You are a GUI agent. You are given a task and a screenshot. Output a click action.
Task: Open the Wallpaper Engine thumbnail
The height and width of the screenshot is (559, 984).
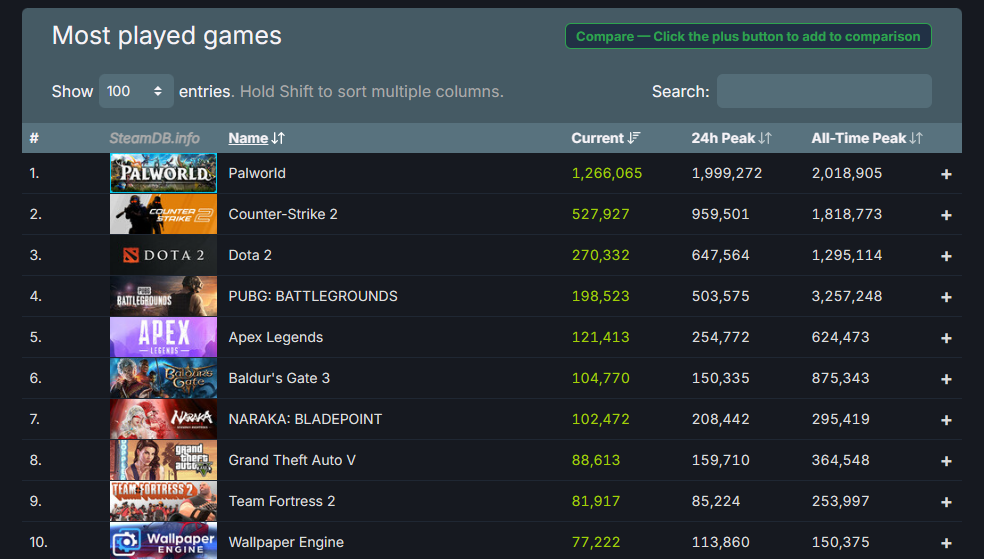[163, 541]
